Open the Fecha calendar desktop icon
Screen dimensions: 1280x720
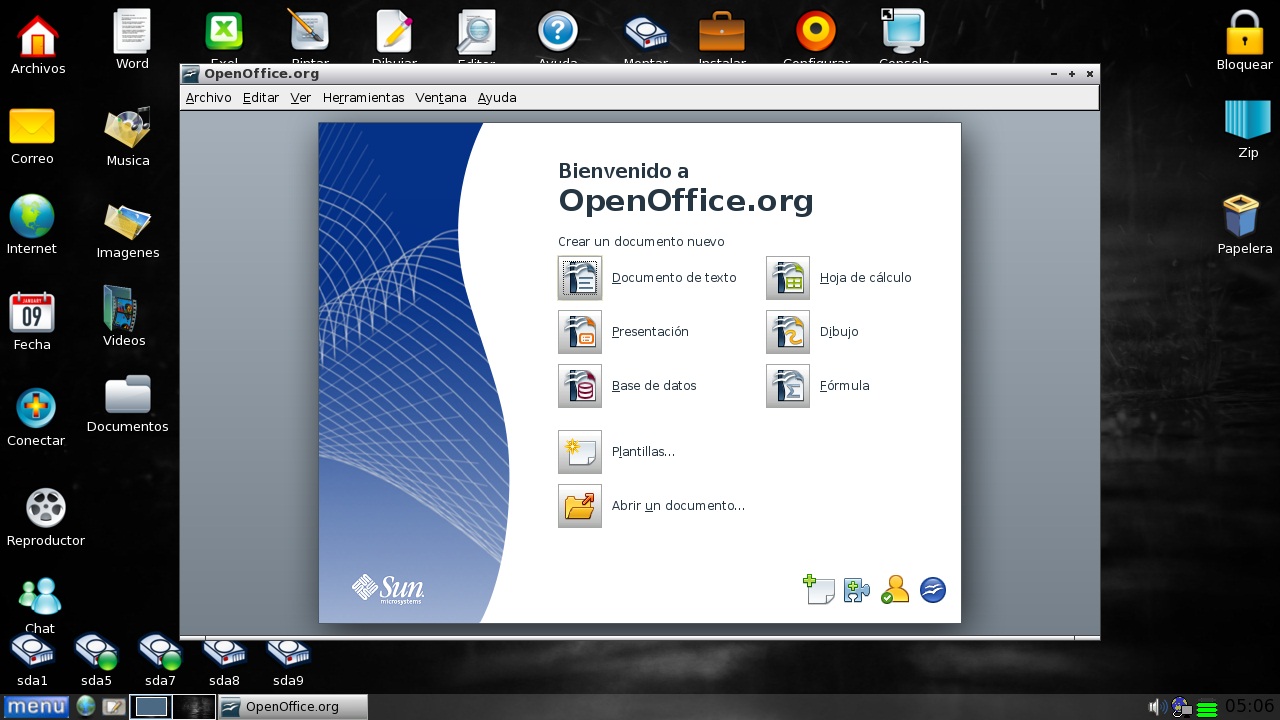pos(32,312)
